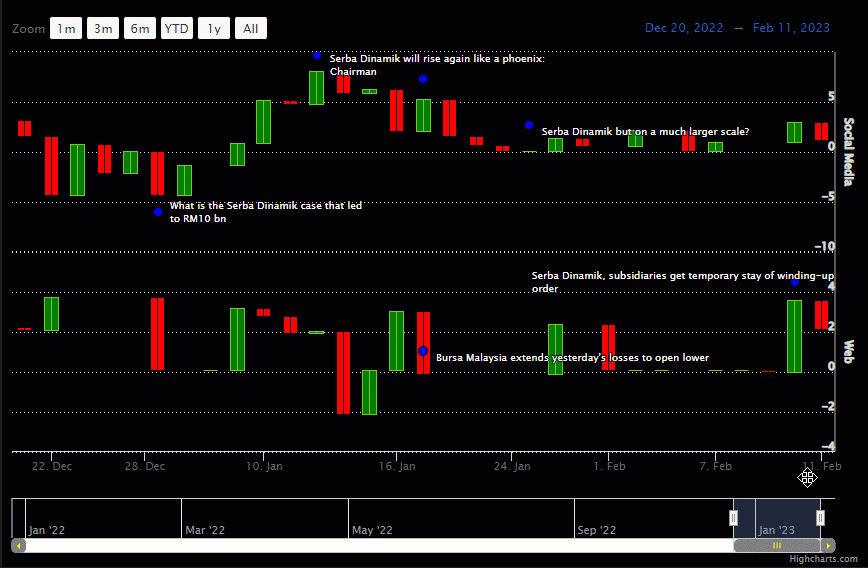
Task: Edit the Feb 11, 2023 end date
Action: click(x=791, y=28)
